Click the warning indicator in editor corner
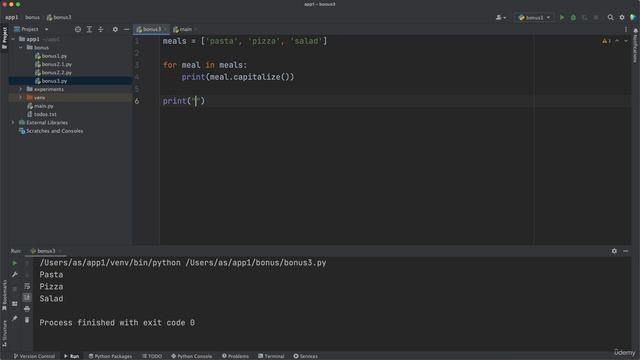The image size is (640, 360). [x=606, y=41]
